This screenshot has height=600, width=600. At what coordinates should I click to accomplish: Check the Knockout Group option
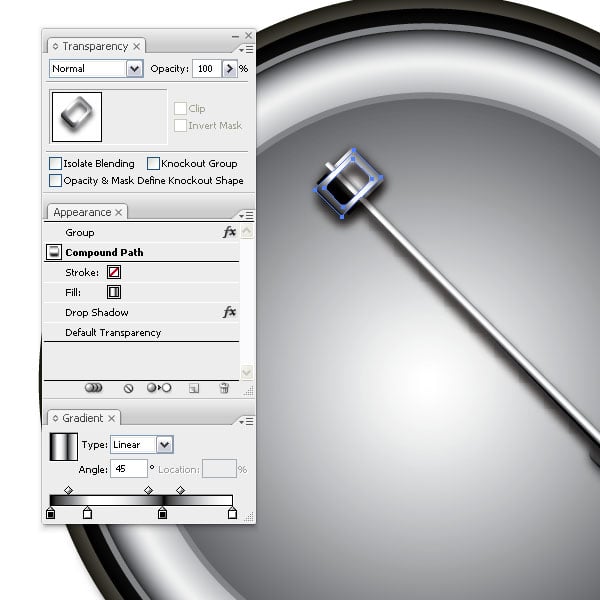pos(153,163)
